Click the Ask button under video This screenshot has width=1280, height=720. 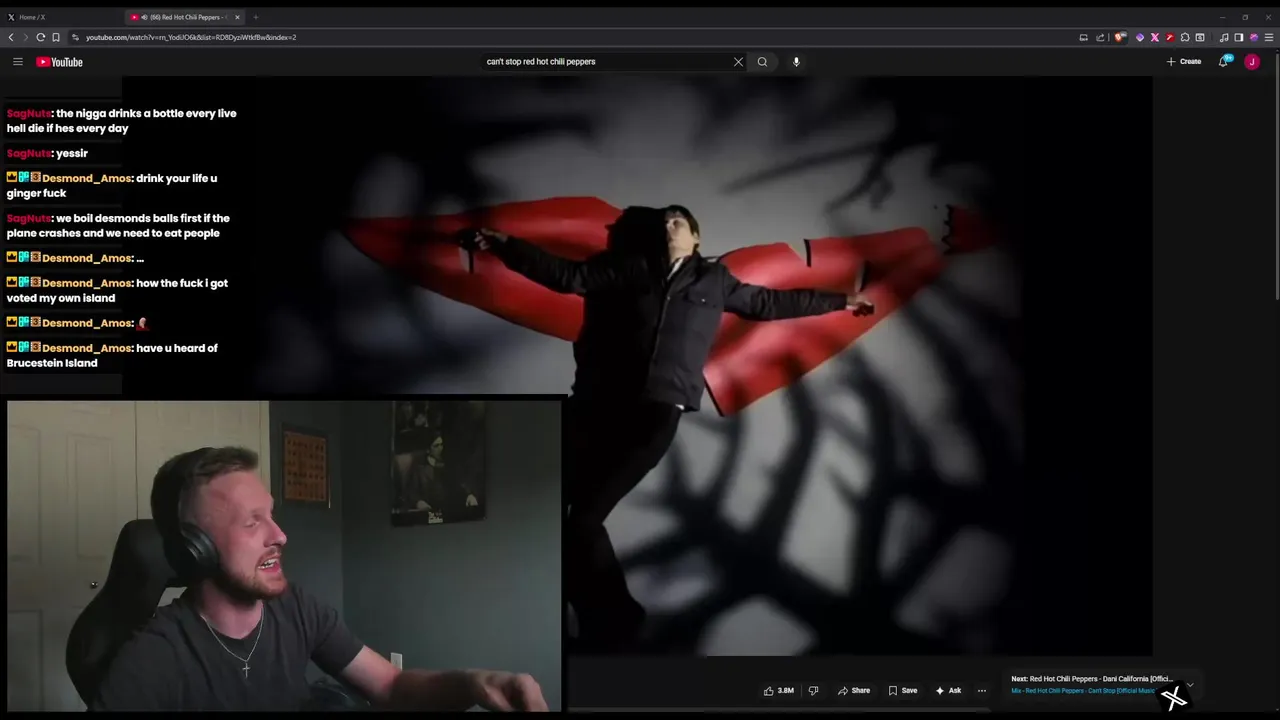[948, 690]
